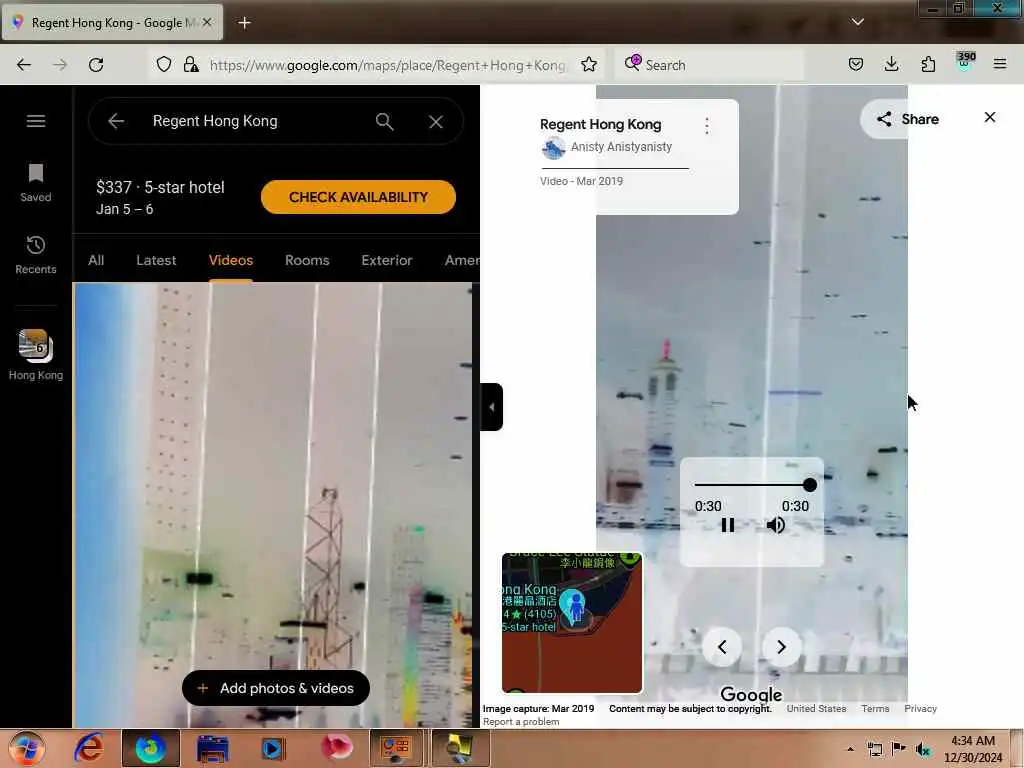Click the shield tracking protection icon
Screen dimensions: 1024x768
(x=164, y=64)
